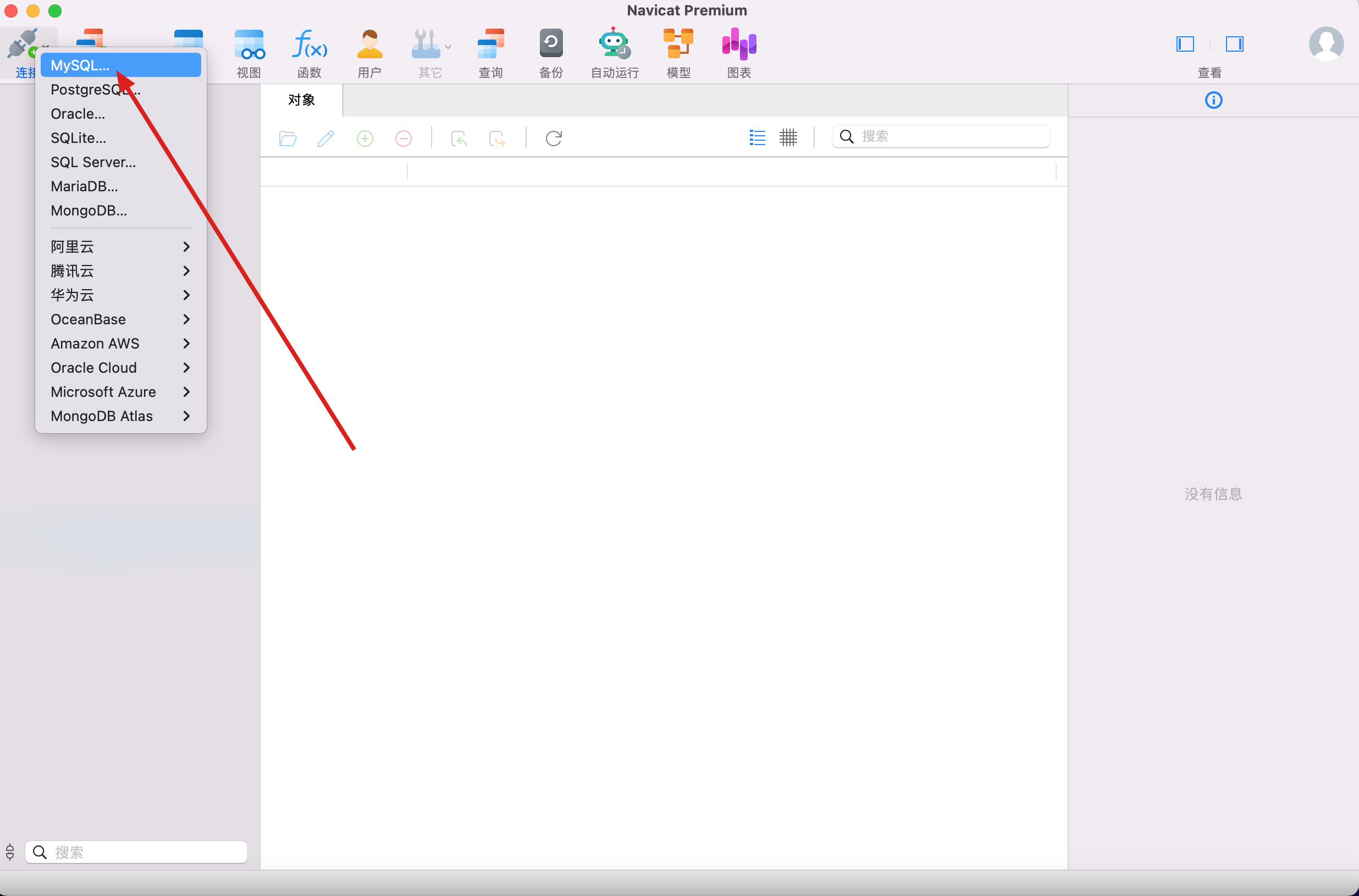Expand the 腾讯云 submenu
This screenshot has width=1359, height=896.
coord(120,271)
